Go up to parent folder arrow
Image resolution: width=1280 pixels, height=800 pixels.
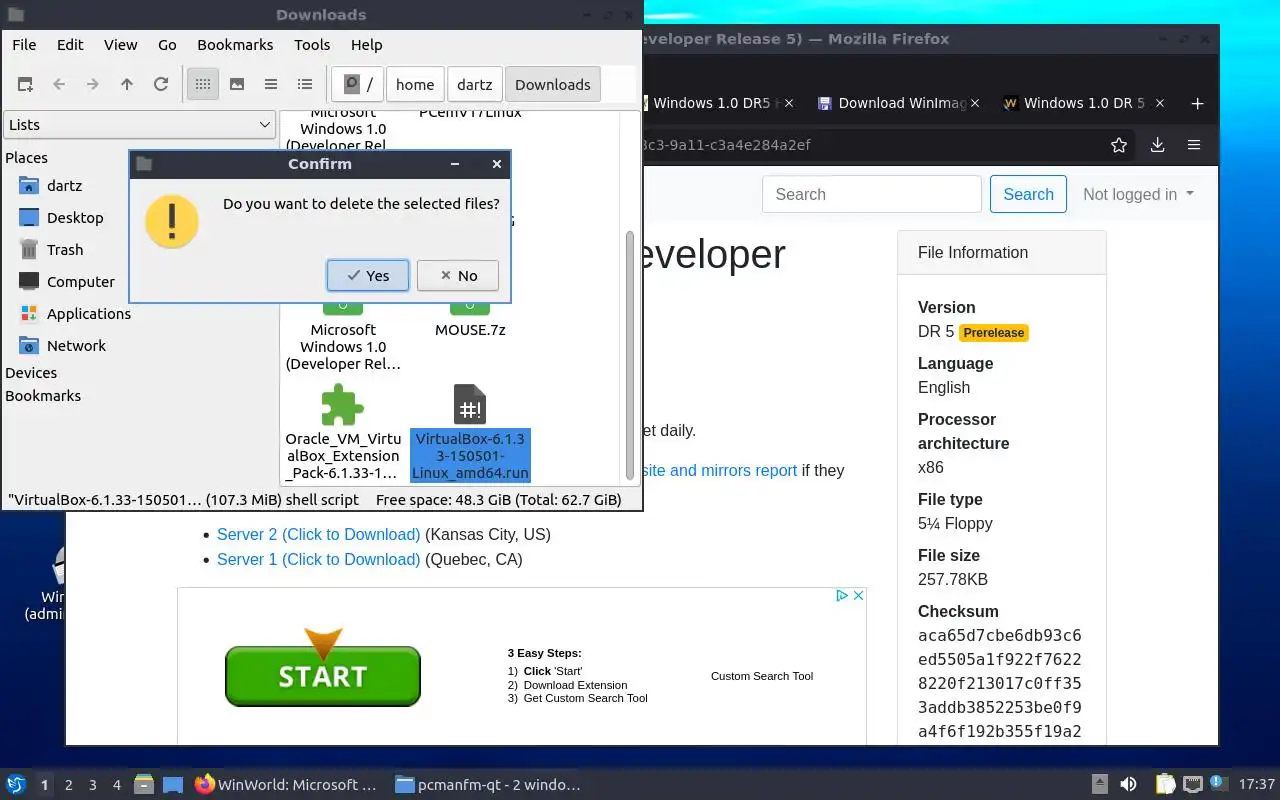tap(127, 84)
